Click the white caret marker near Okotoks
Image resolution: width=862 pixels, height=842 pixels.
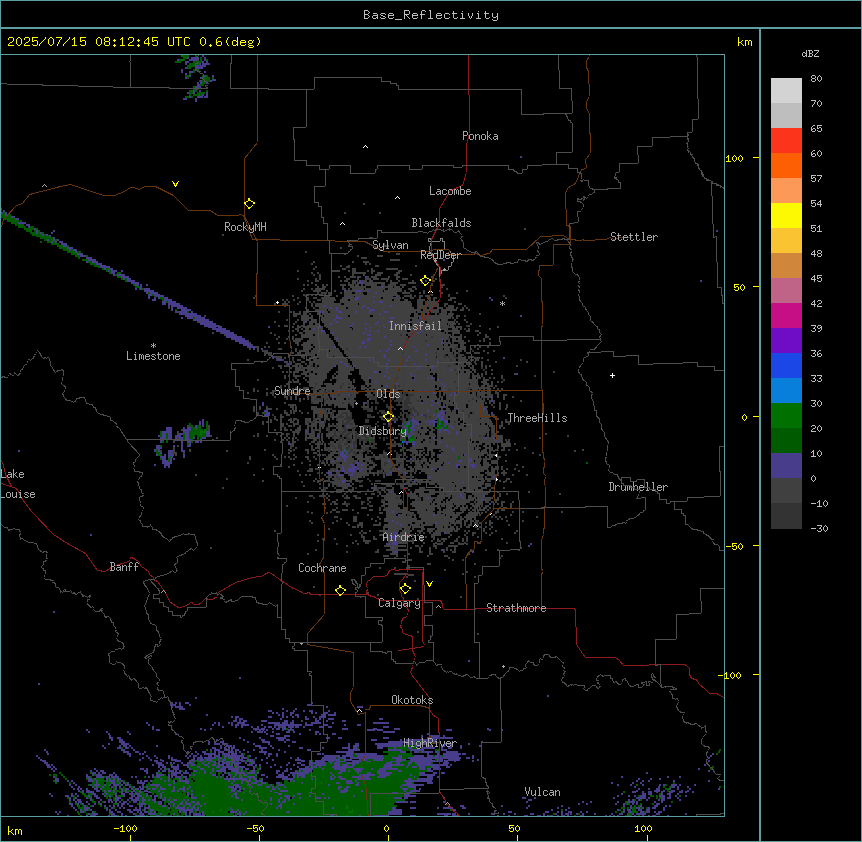click(359, 711)
